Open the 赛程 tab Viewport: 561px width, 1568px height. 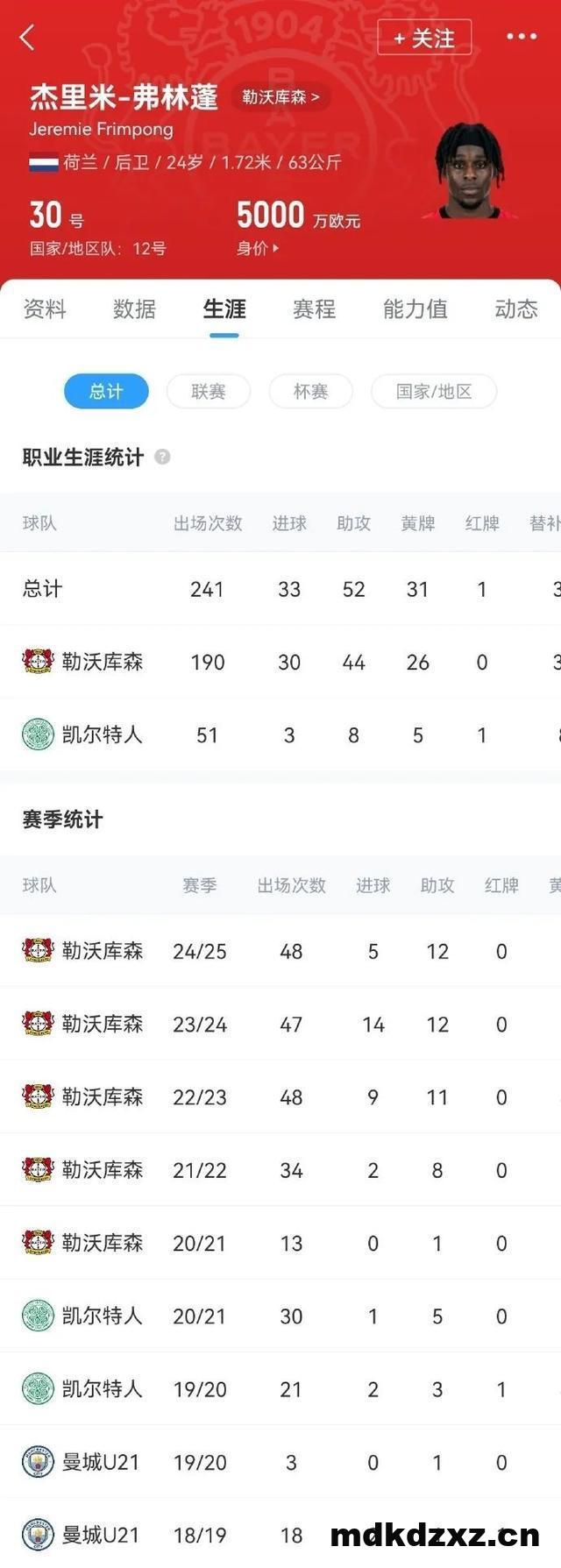pos(314,309)
